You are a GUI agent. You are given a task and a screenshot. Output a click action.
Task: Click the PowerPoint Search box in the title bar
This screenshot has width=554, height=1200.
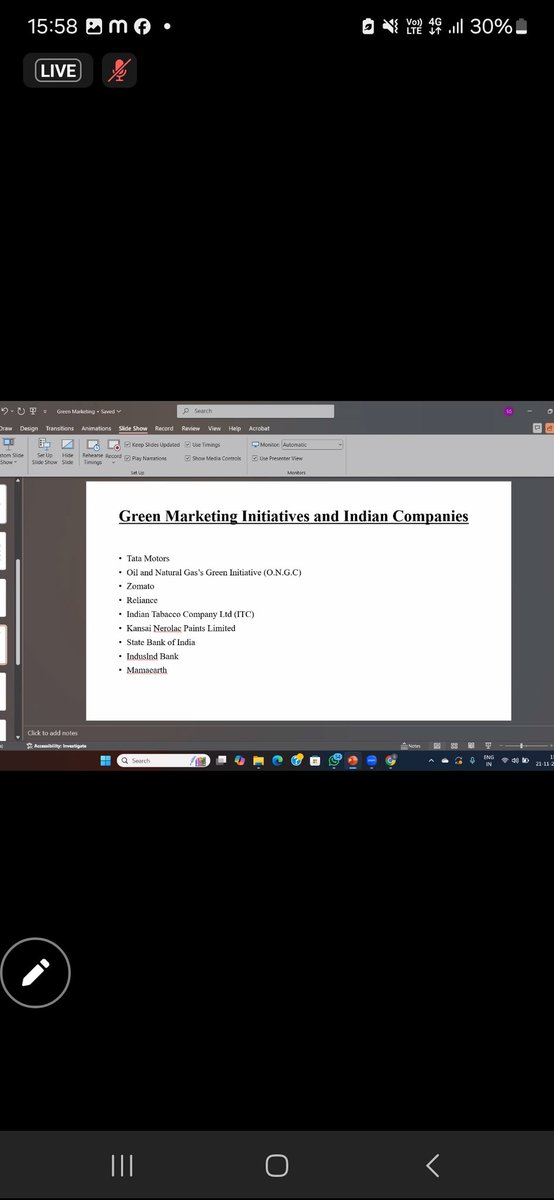point(256,411)
